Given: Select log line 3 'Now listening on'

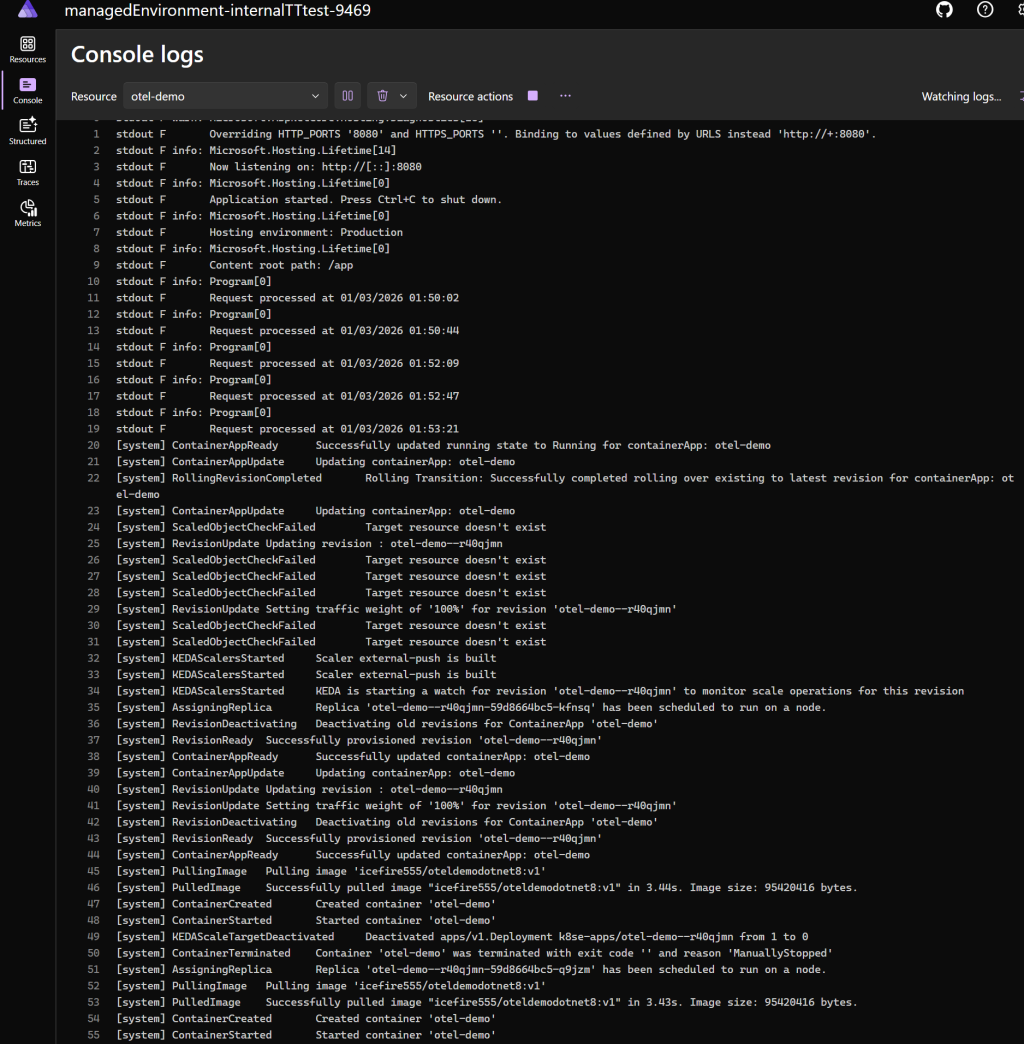Looking at the screenshot, I should coord(268,166).
